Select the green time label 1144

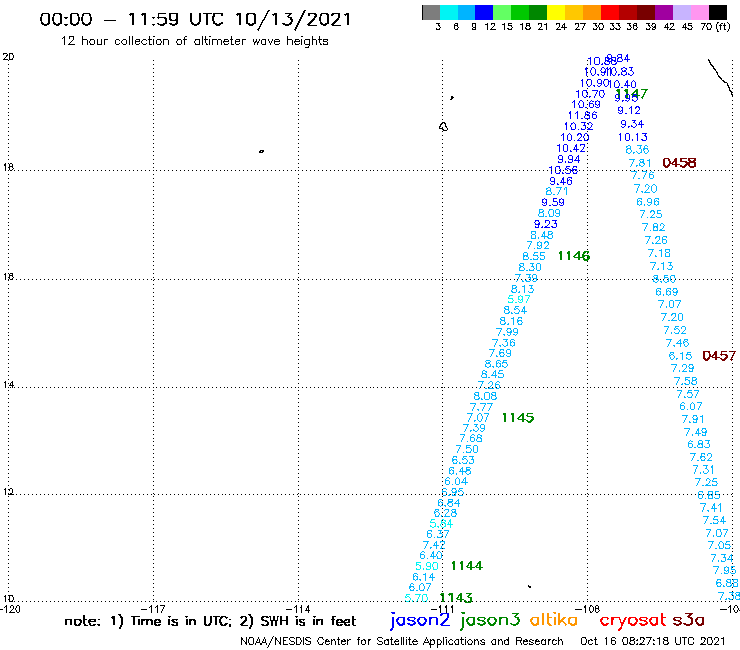click(x=467, y=566)
